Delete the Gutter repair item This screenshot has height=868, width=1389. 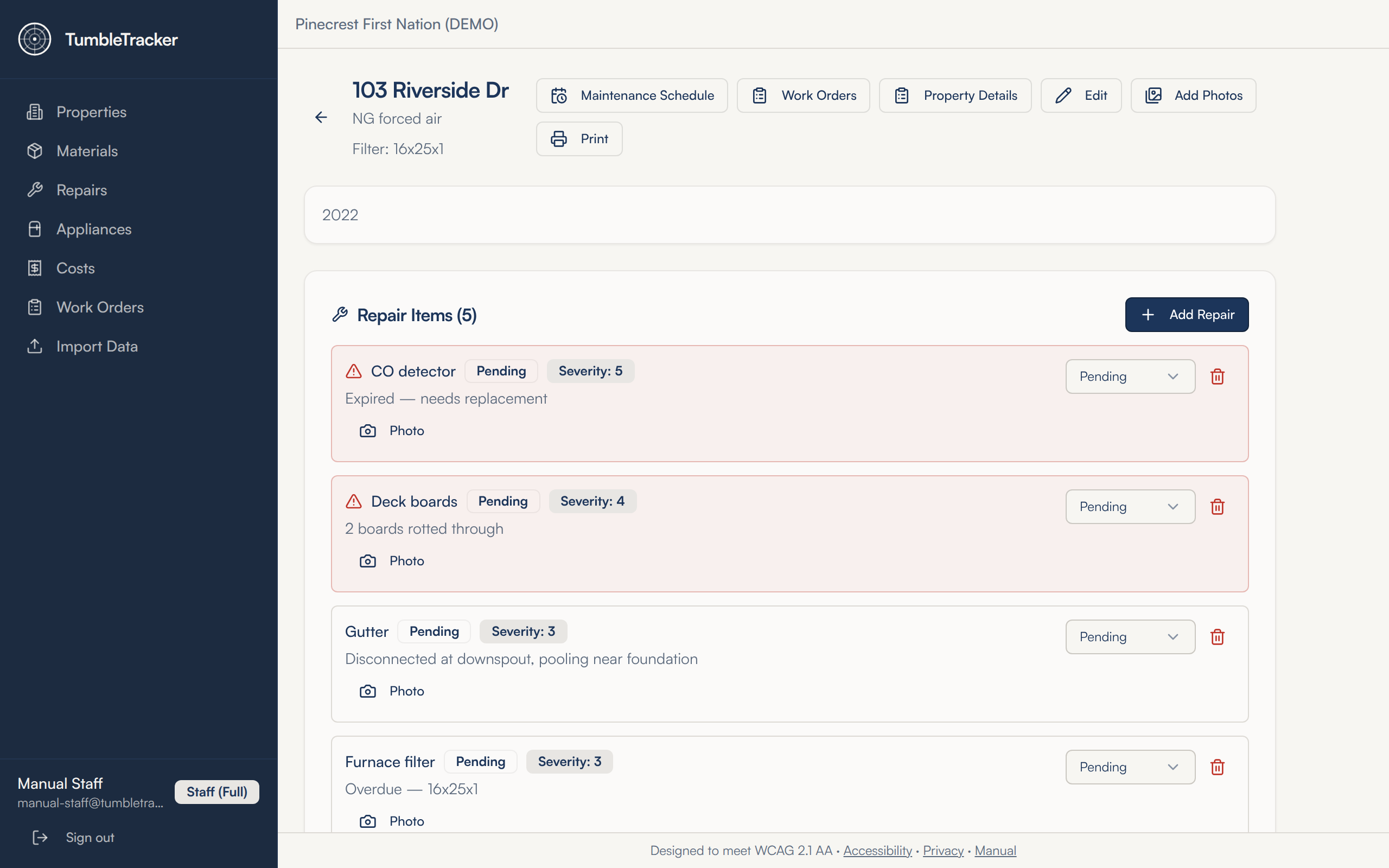tap(1217, 637)
